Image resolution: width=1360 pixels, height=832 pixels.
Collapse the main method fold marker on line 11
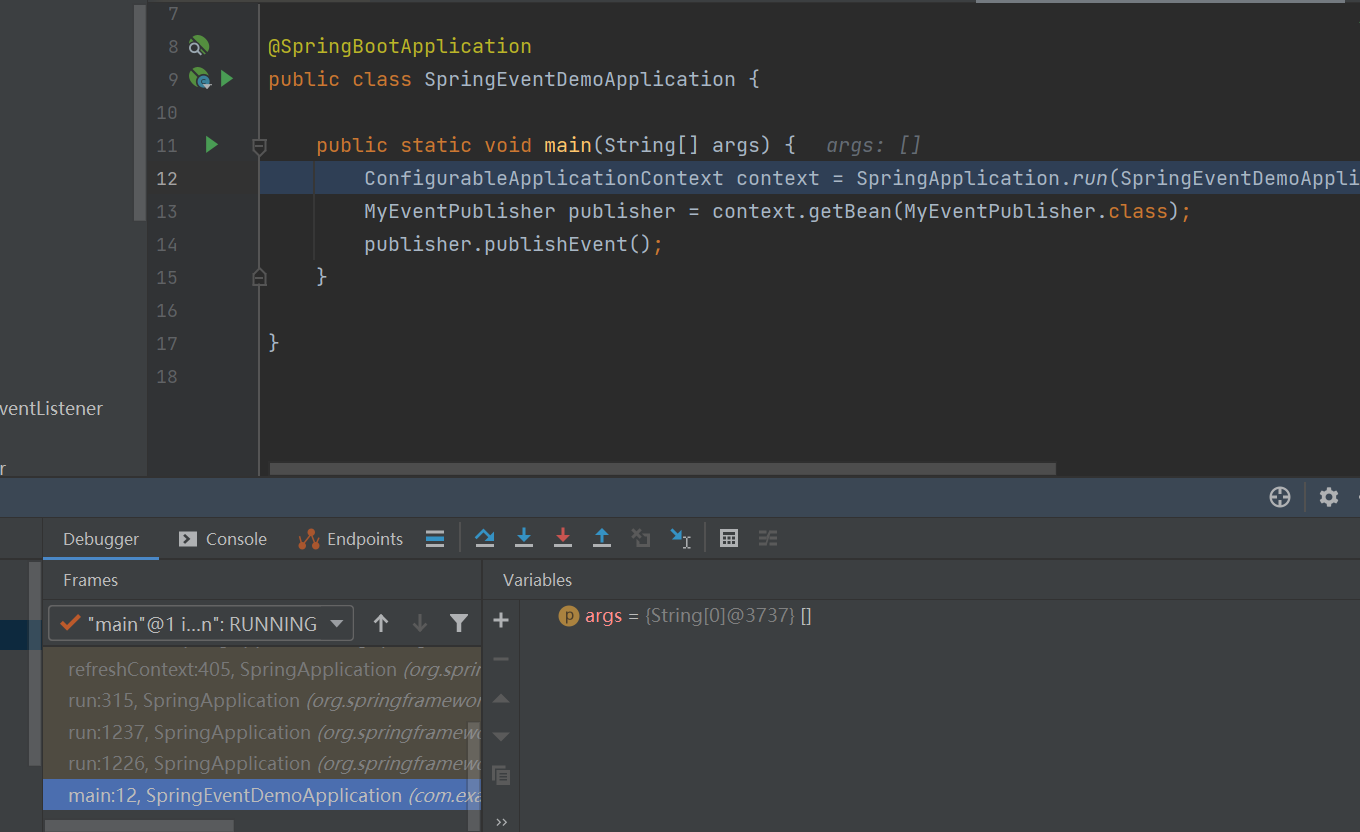coord(259,146)
